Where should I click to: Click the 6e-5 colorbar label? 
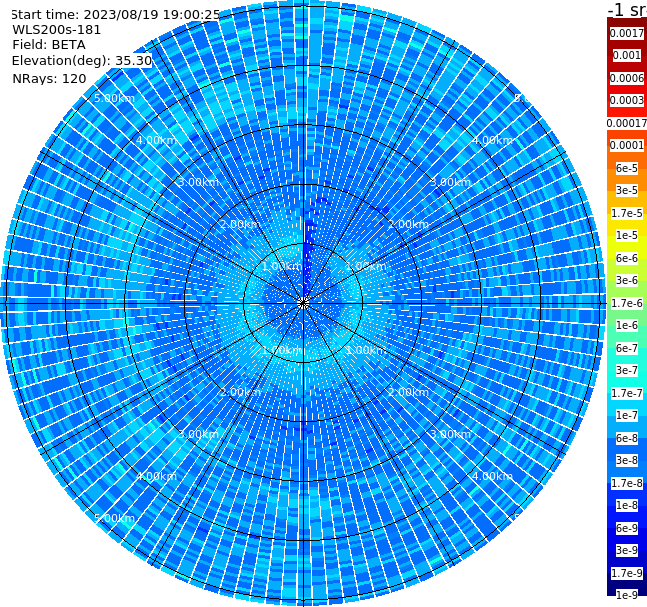[627, 168]
